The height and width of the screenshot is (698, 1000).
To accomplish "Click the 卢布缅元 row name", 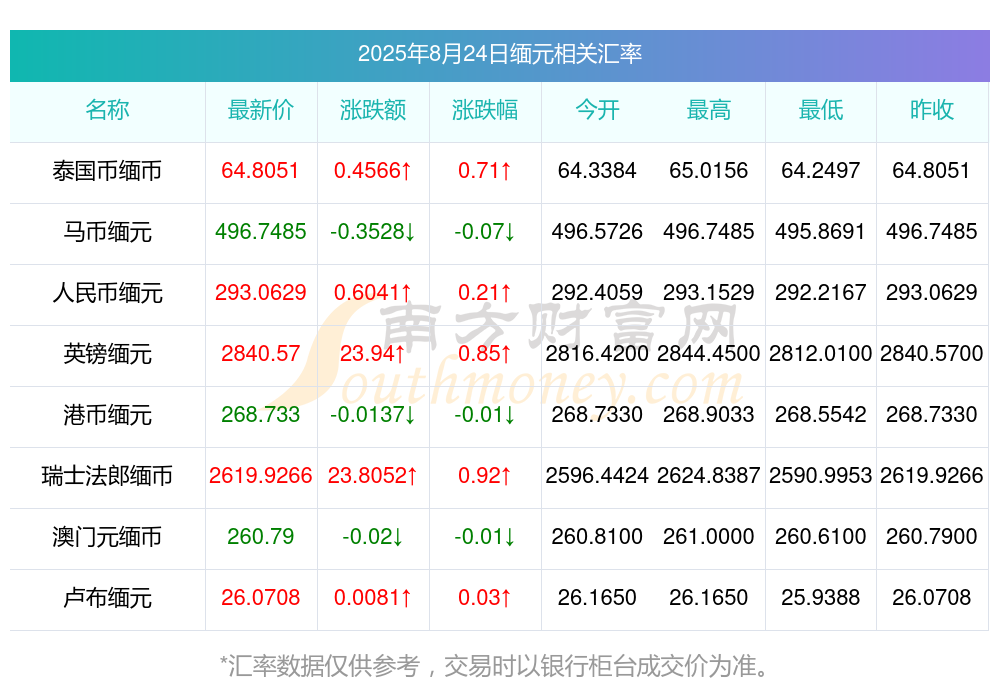I will click(107, 598).
